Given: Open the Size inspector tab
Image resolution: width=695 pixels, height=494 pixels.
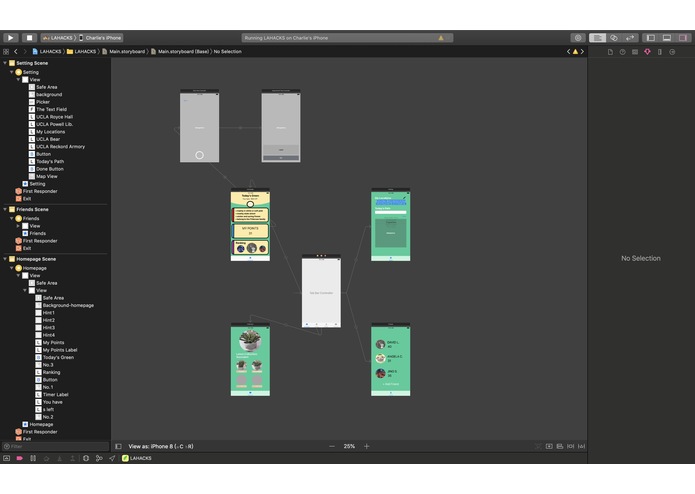Looking at the screenshot, I should point(660,52).
